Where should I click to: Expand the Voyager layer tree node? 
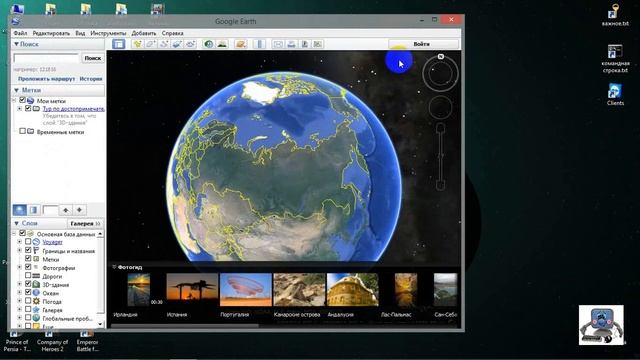click(x=19, y=242)
